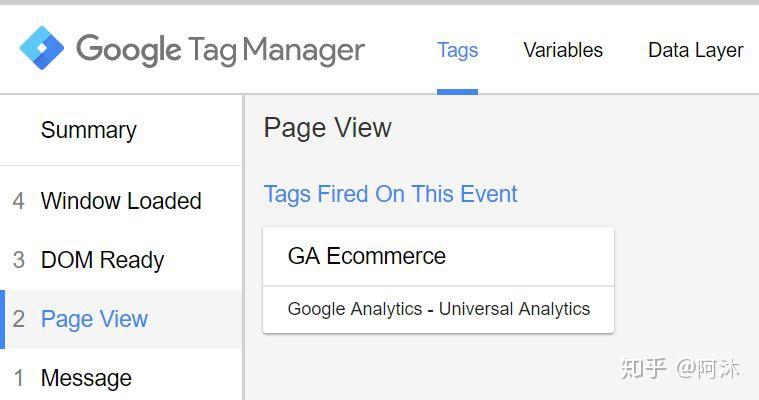Click the Tags Fired On This Event heading
The width and height of the screenshot is (759, 400).
click(390, 194)
